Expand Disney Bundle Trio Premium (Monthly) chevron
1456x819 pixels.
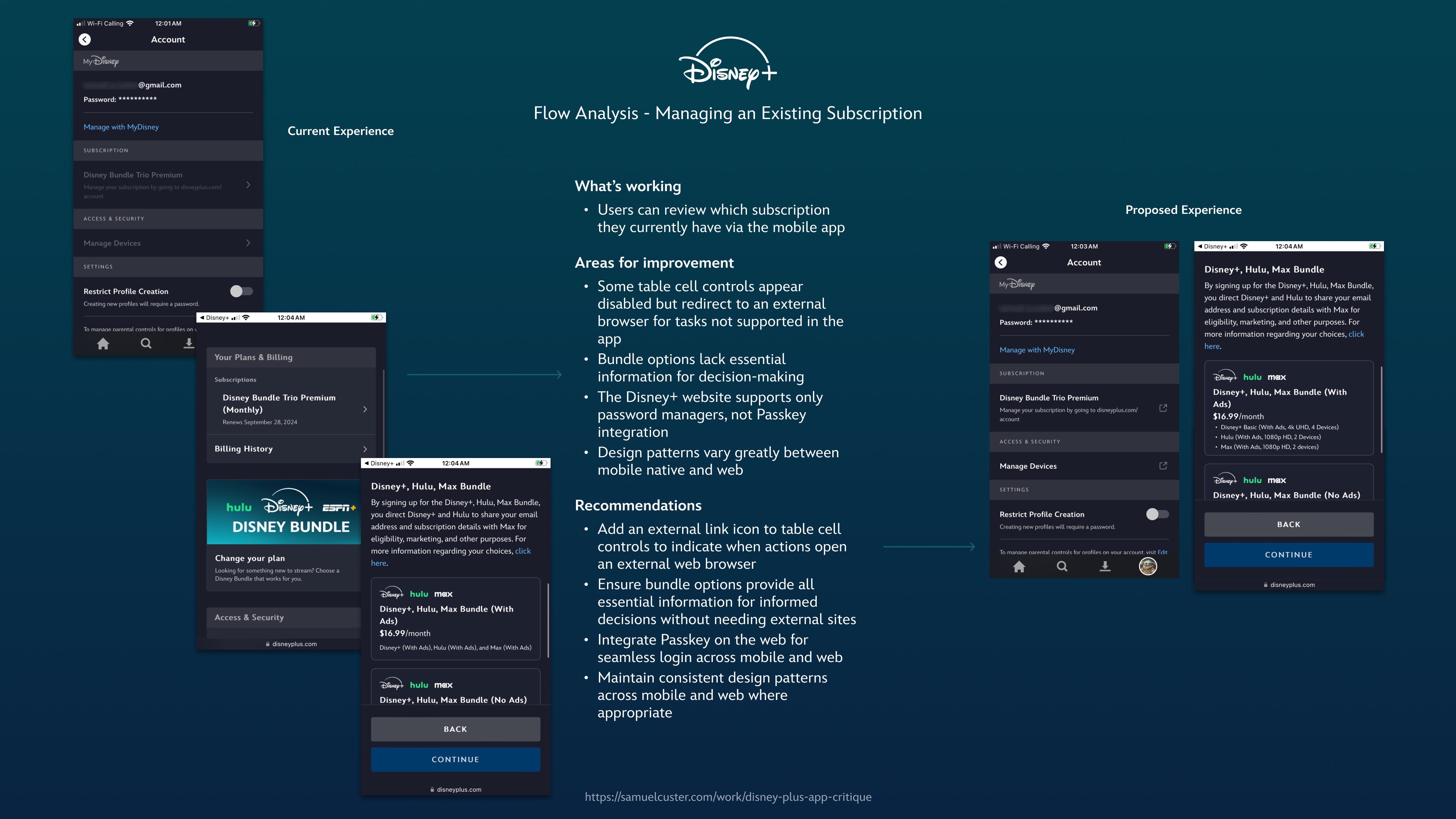364,409
